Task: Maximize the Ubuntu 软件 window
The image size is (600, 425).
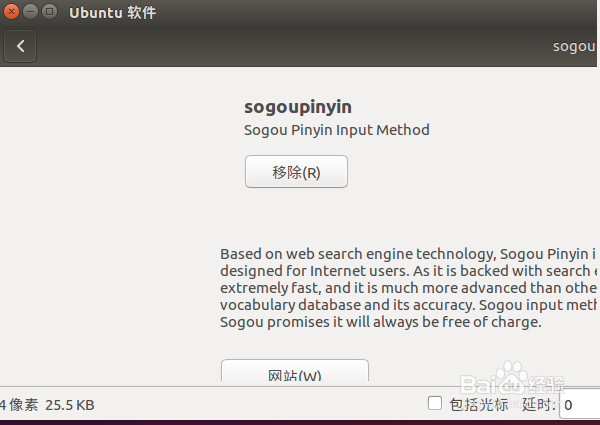Action: (x=49, y=13)
